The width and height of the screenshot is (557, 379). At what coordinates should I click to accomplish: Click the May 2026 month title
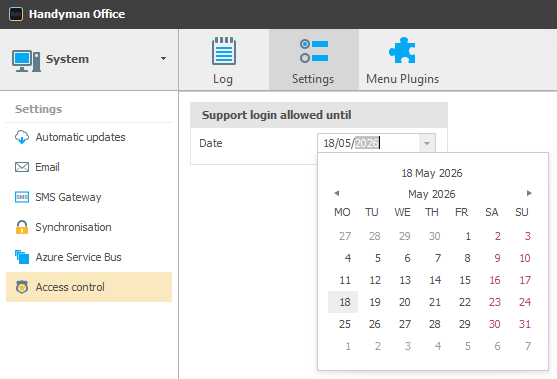[432, 194]
